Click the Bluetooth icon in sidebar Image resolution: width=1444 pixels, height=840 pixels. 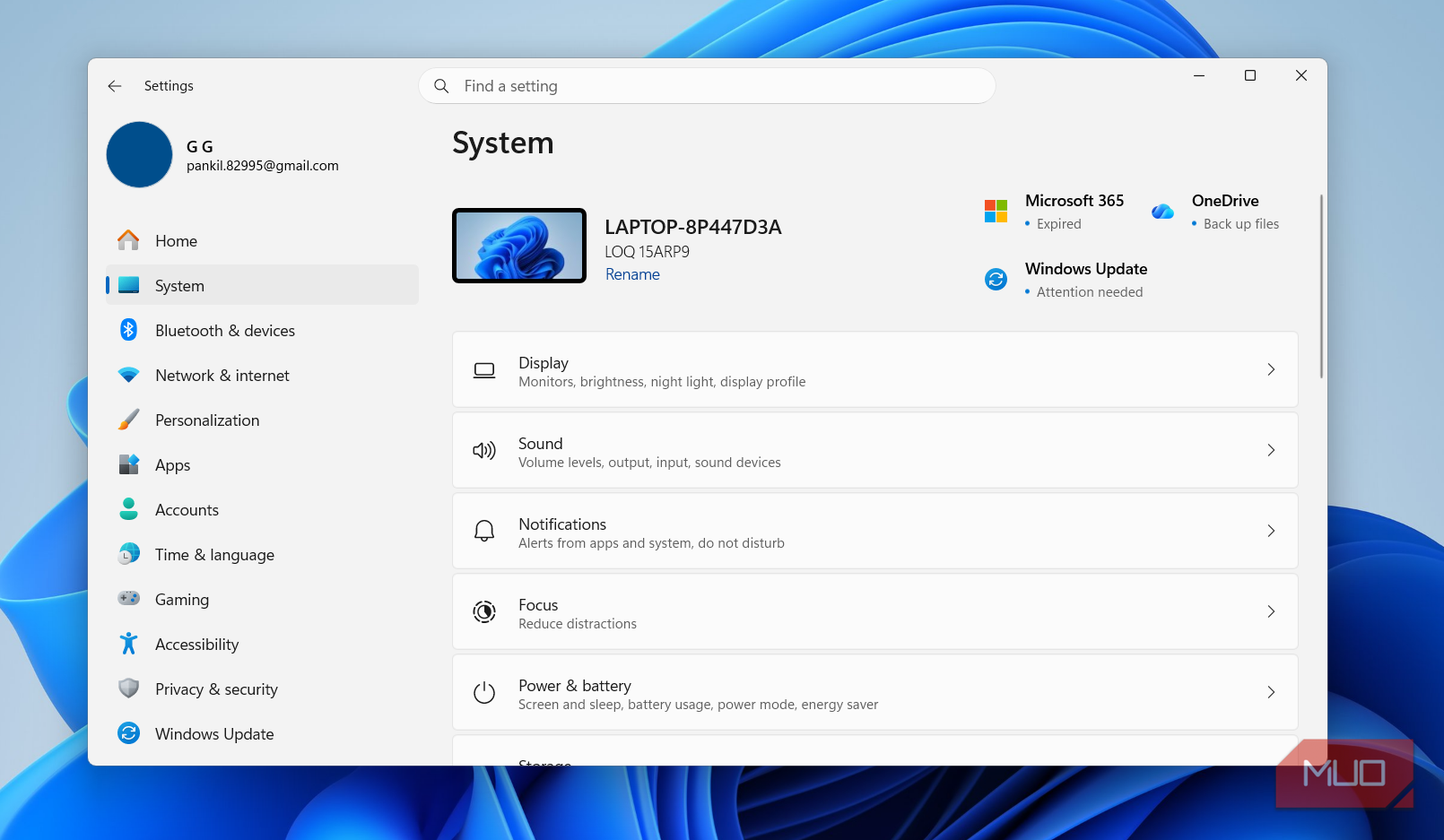tap(128, 330)
